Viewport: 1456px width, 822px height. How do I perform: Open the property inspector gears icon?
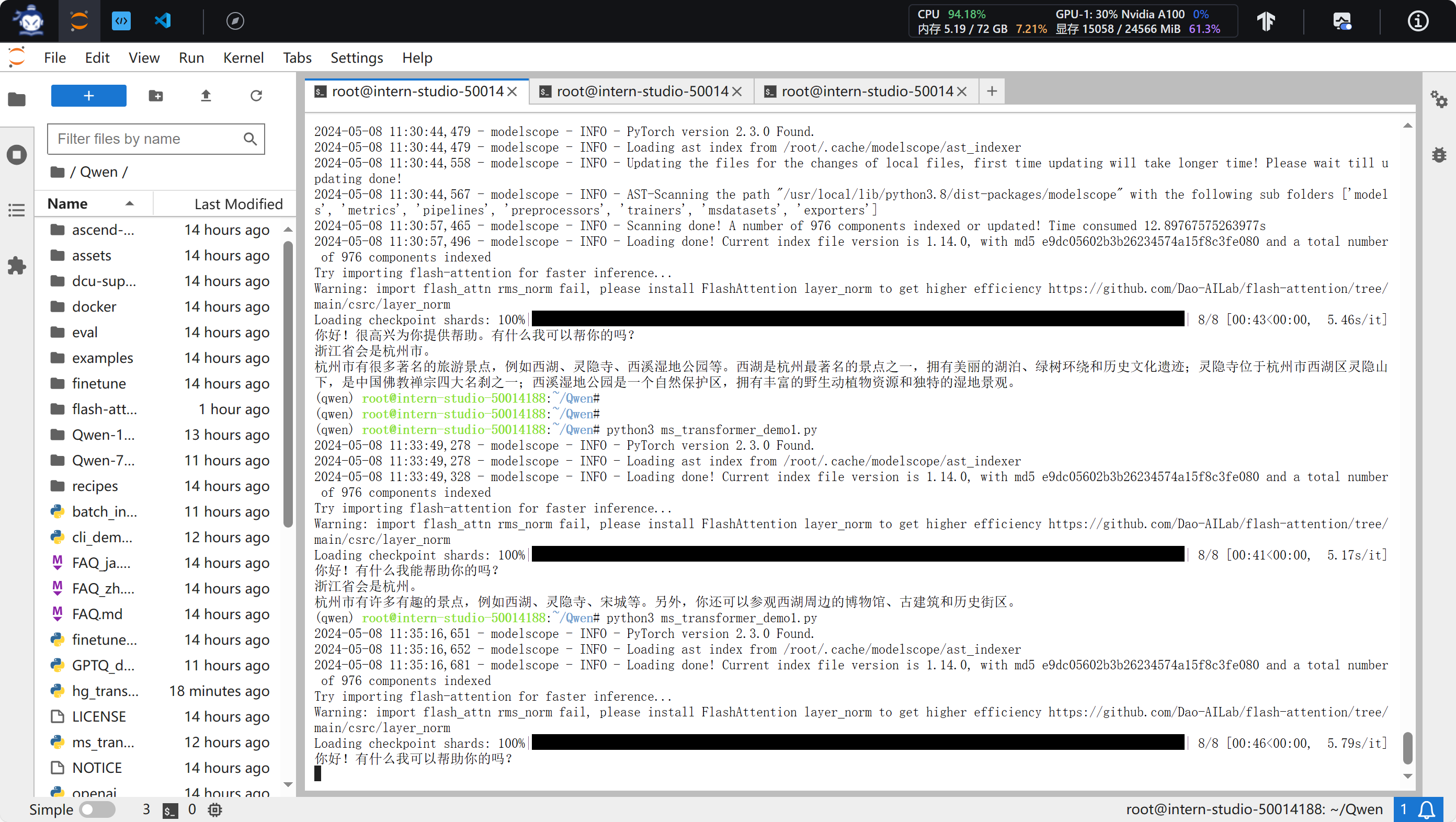[x=1438, y=99]
